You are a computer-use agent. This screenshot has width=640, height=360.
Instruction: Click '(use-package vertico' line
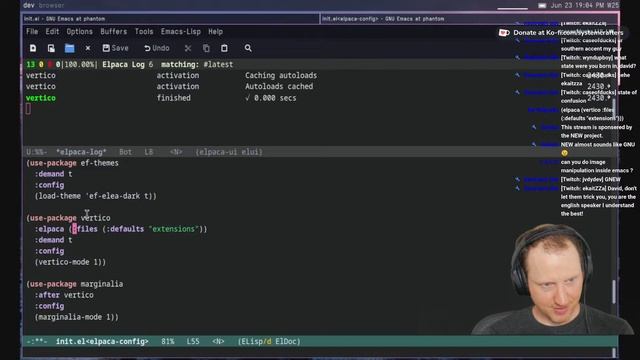[68, 218]
